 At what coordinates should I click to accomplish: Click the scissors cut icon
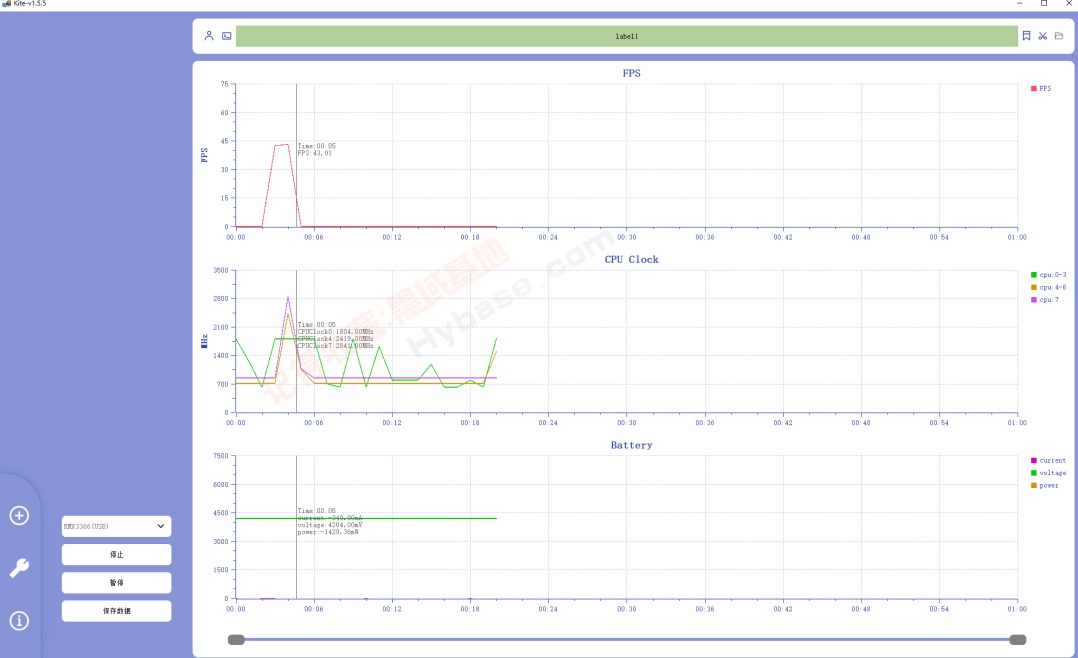point(1043,36)
